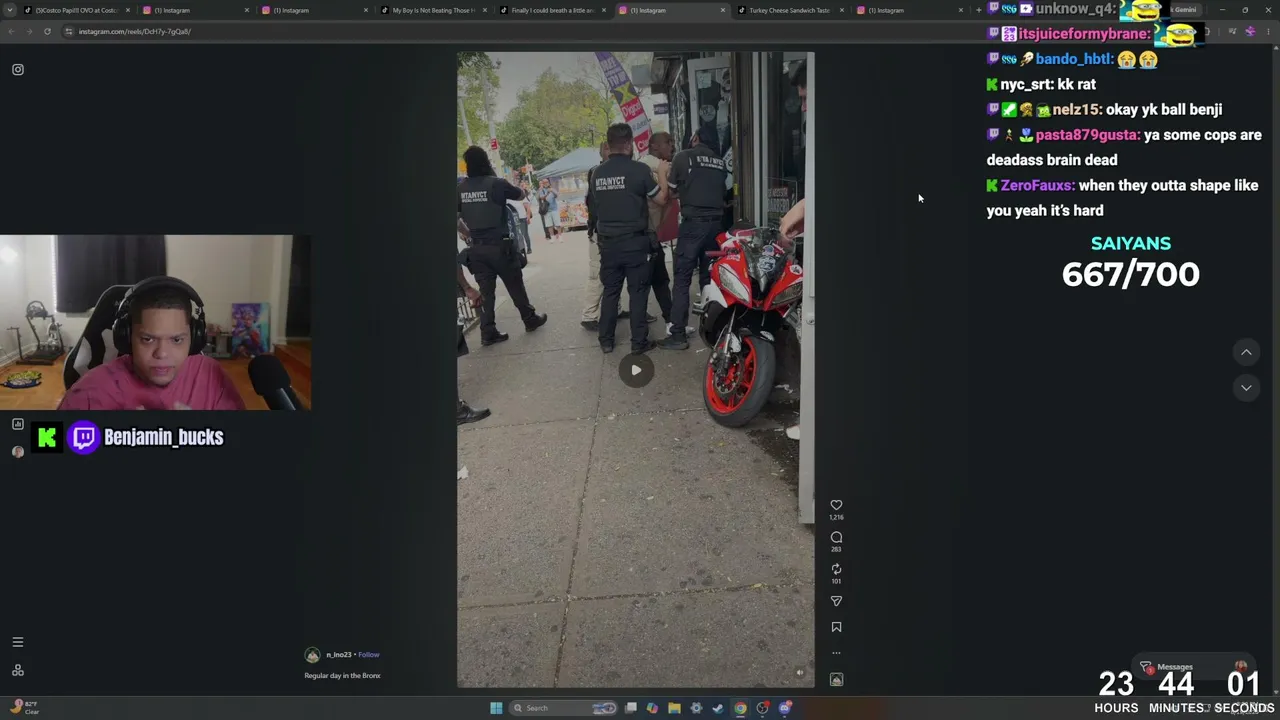This screenshot has height=720, width=1280.
Task: Click the 101 reposts count
Action: click(836, 582)
